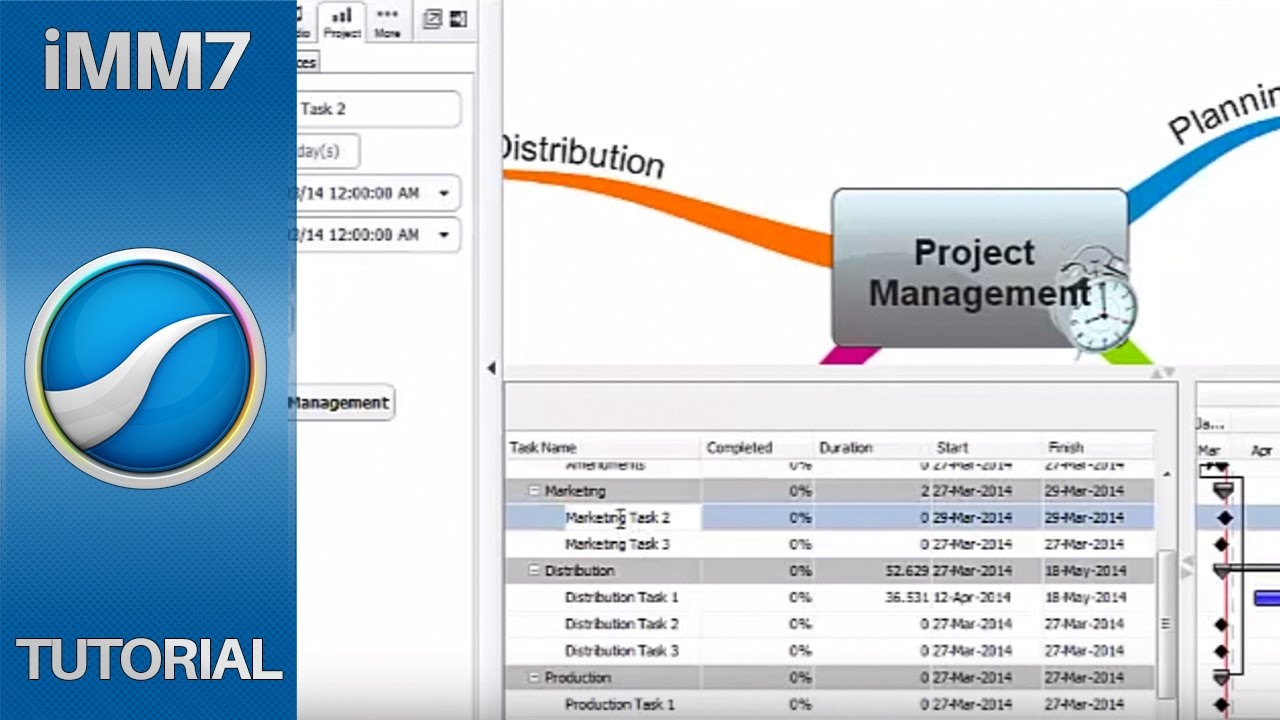Click the dock panel icon beside pop-out
This screenshot has width=1280, height=720.
[x=459, y=19]
